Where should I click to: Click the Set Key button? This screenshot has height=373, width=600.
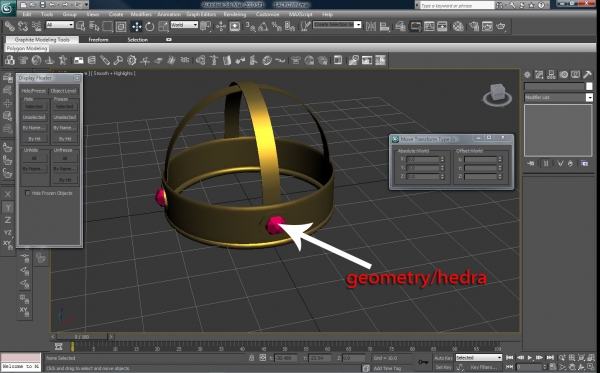(x=443, y=367)
